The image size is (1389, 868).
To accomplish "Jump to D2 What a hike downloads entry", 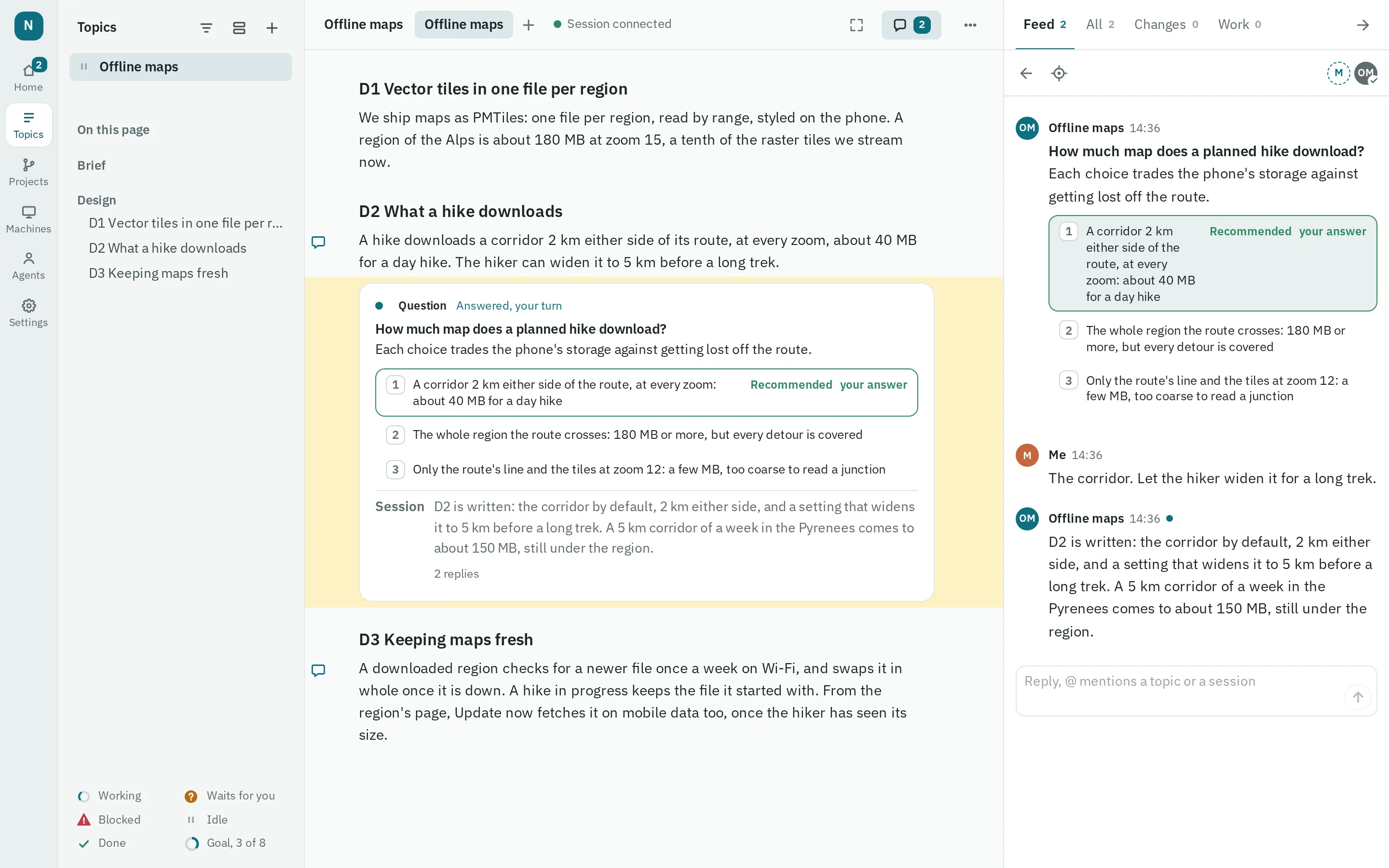I will tap(167, 248).
